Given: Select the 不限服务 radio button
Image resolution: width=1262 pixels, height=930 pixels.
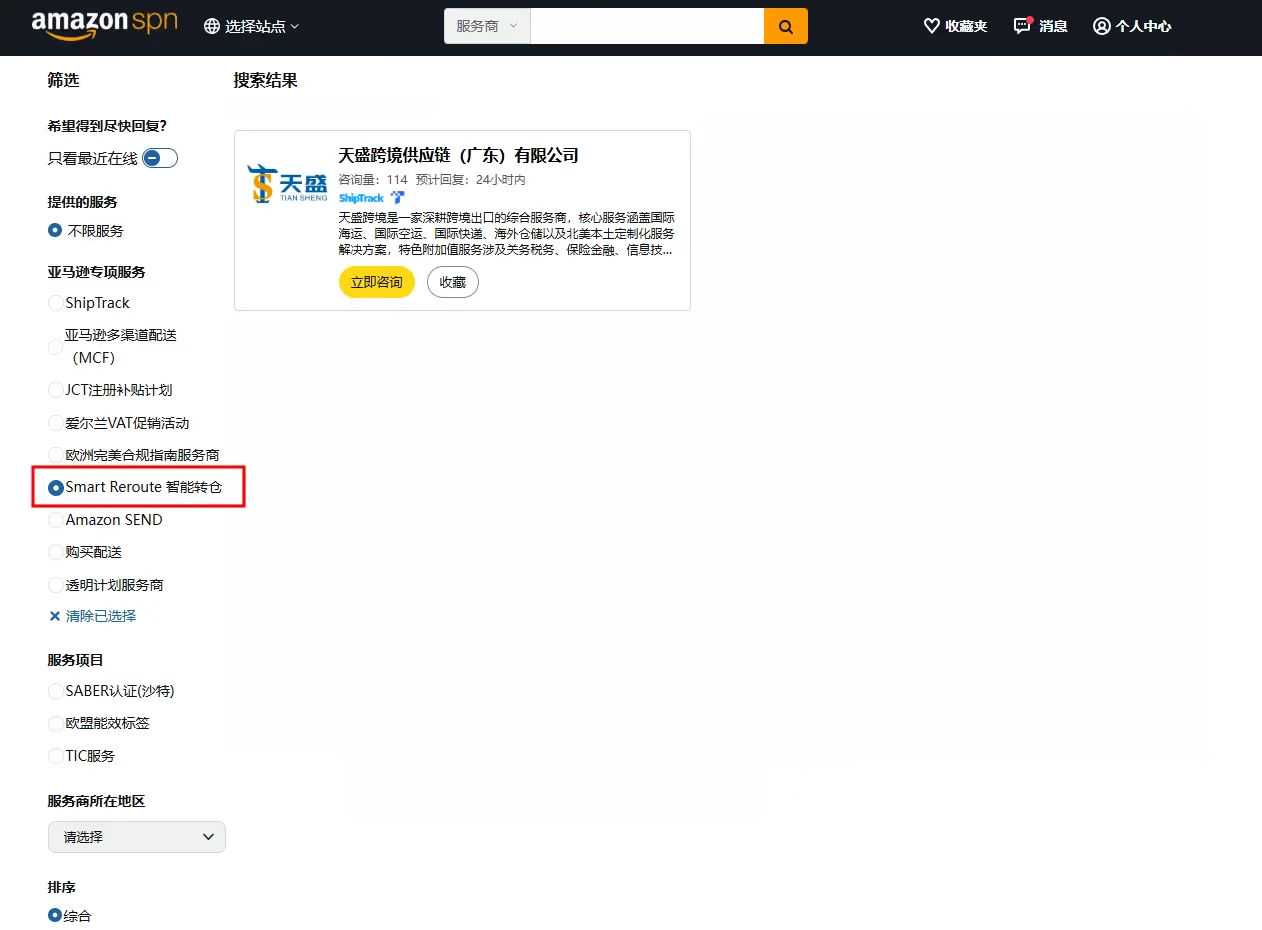Looking at the screenshot, I should (x=55, y=230).
